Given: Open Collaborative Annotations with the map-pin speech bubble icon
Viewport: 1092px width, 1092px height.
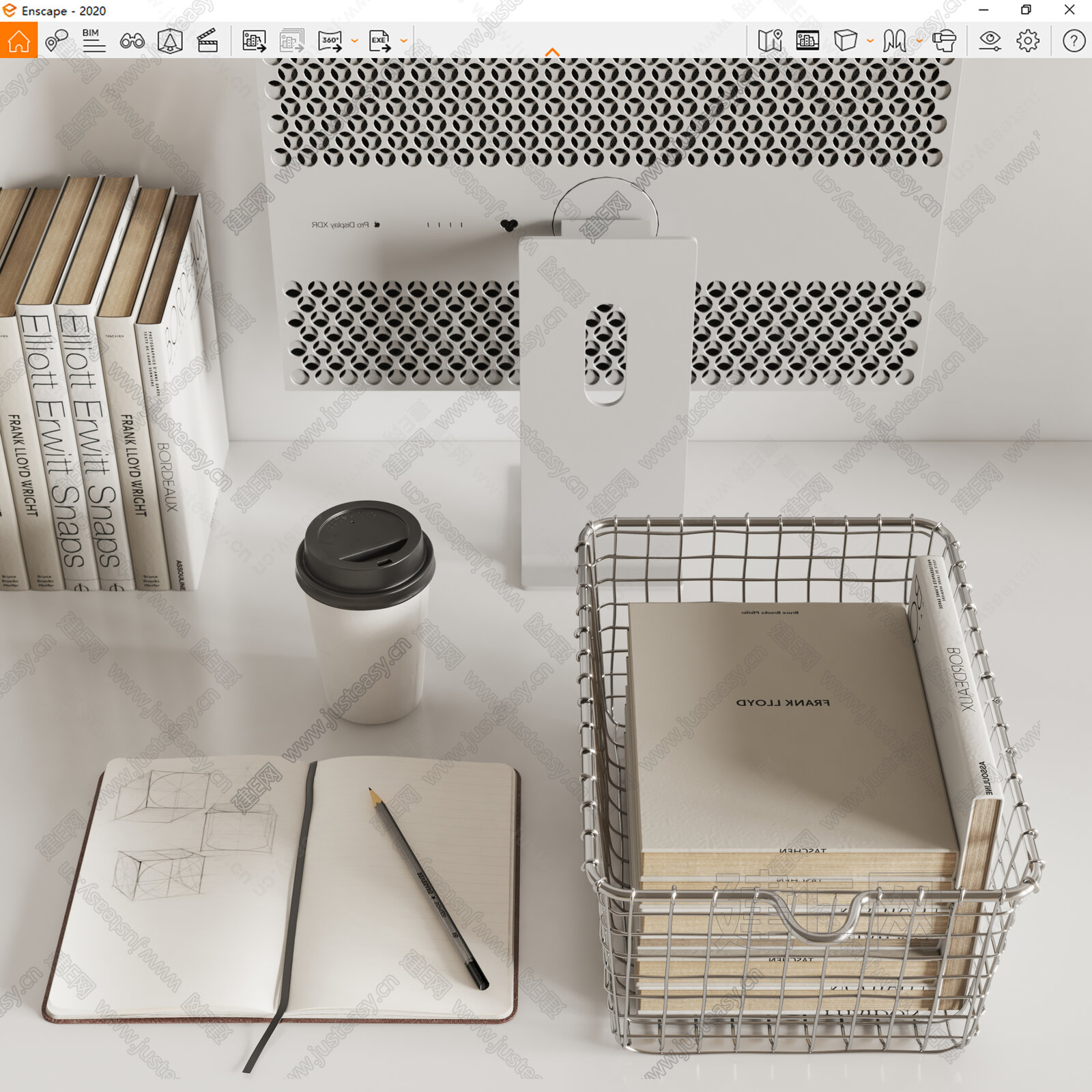Looking at the screenshot, I should [56, 40].
